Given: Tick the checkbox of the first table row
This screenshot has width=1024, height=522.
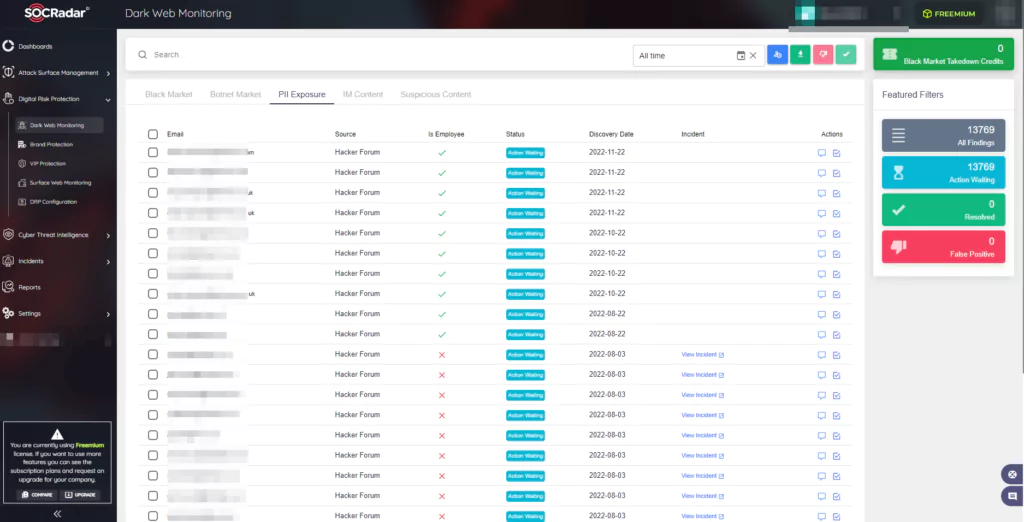Looking at the screenshot, I should click(153, 152).
